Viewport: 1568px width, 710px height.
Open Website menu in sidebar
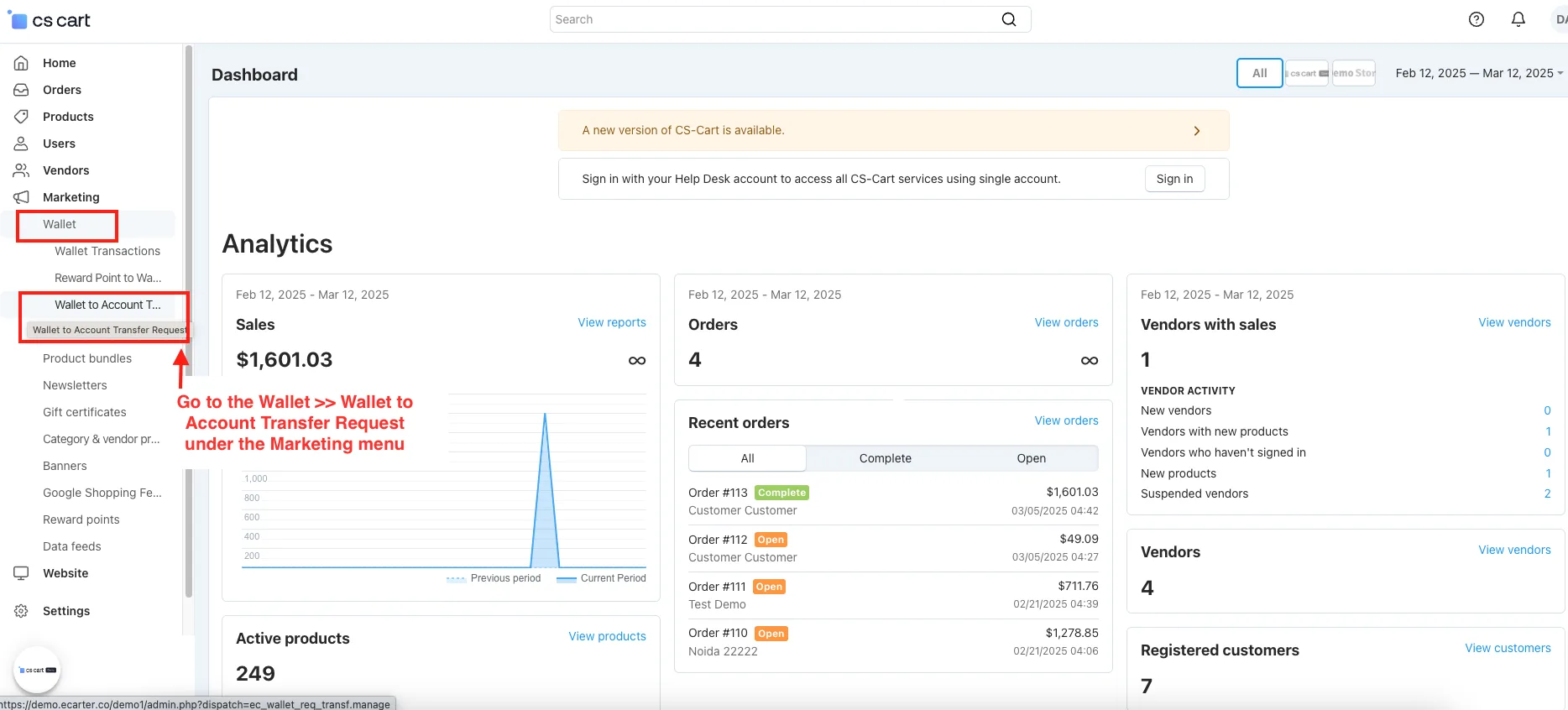tap(65, 573)
